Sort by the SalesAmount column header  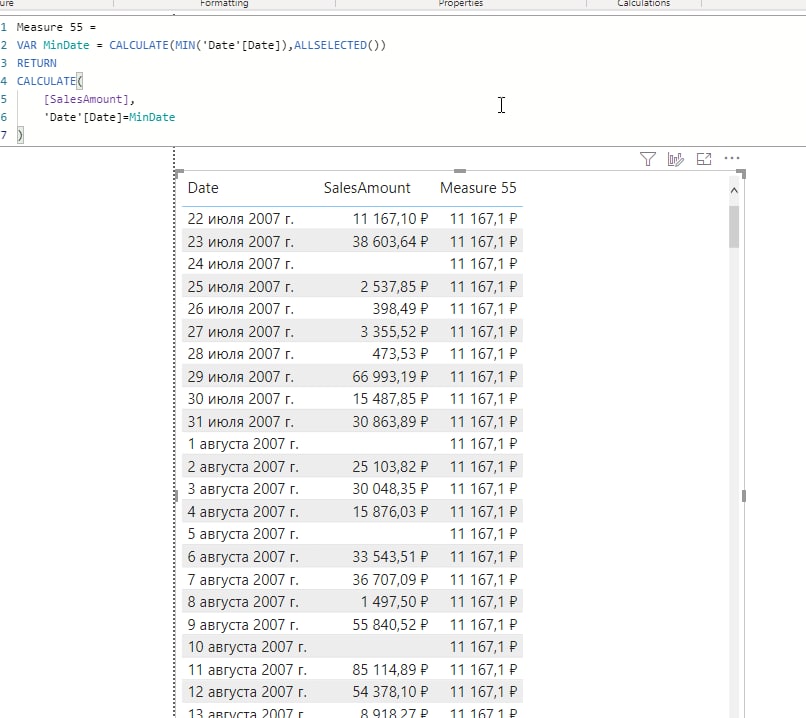click(x=367, y=188)
